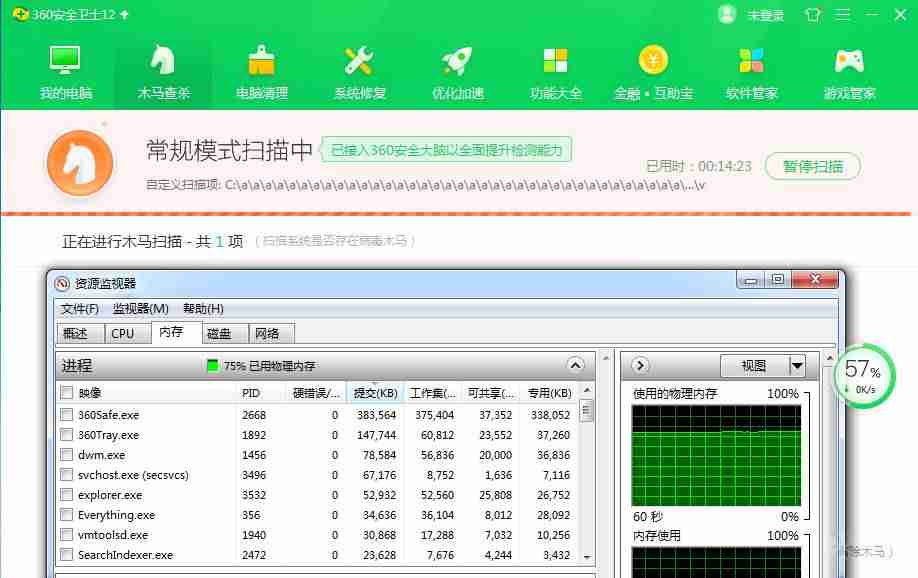The width and height of the screenshot is (918, 578).
Task: Check the explorer.exe checkbox
Action: point(67,495)
